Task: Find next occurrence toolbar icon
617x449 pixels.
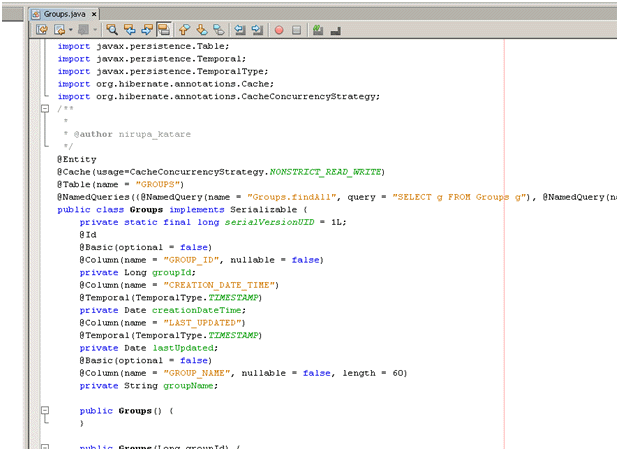Action: click(x=146, y=30)
